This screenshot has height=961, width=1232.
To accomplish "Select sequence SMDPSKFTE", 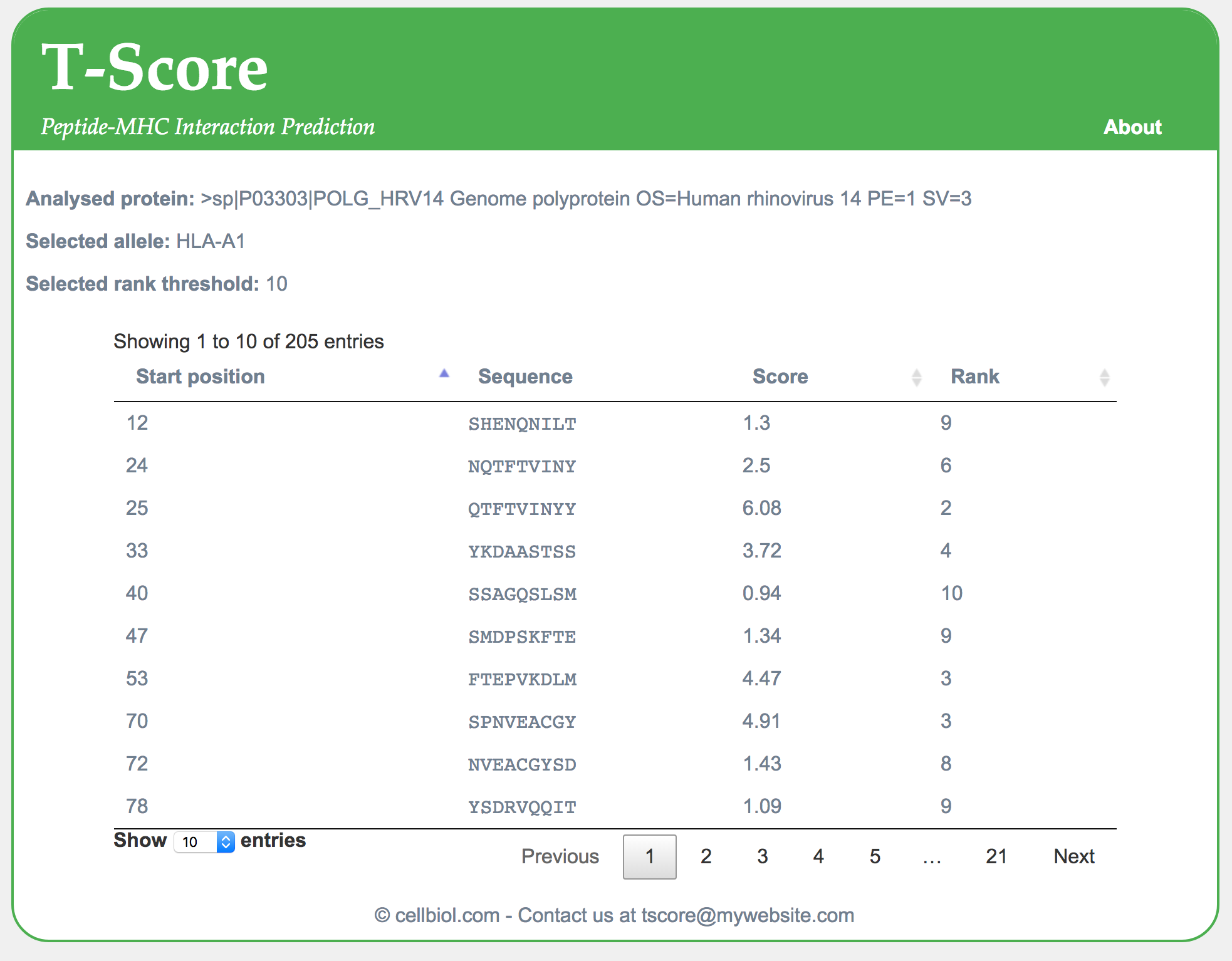I will tap(522, 637).
